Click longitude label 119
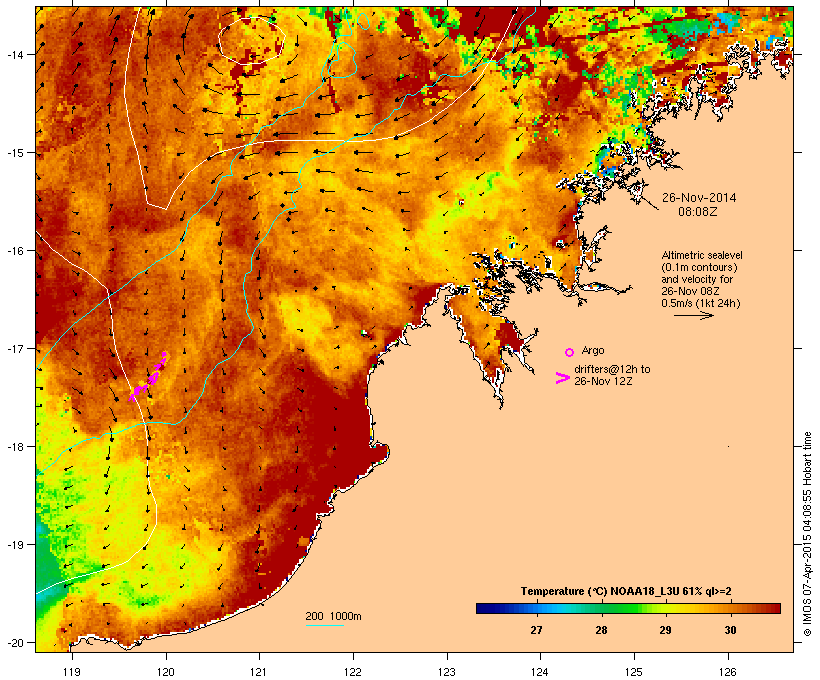The width and height of the screenshot is (820, 680). [x=72, y=672]
